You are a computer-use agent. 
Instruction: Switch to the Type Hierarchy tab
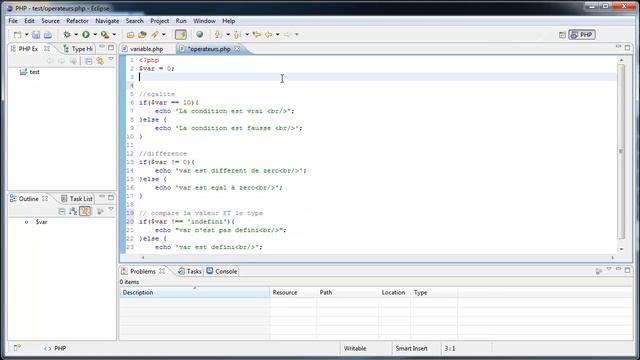click(x=78, y=49)
